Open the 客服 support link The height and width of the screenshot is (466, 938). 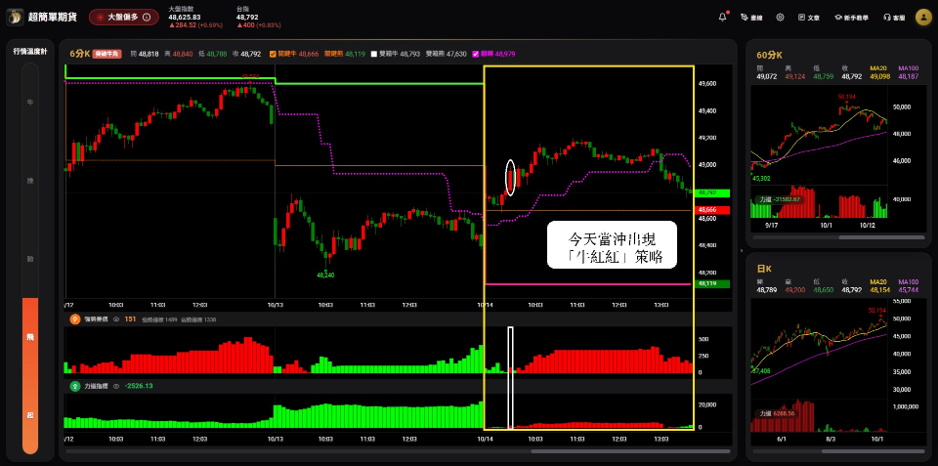[x=894, y=17]
